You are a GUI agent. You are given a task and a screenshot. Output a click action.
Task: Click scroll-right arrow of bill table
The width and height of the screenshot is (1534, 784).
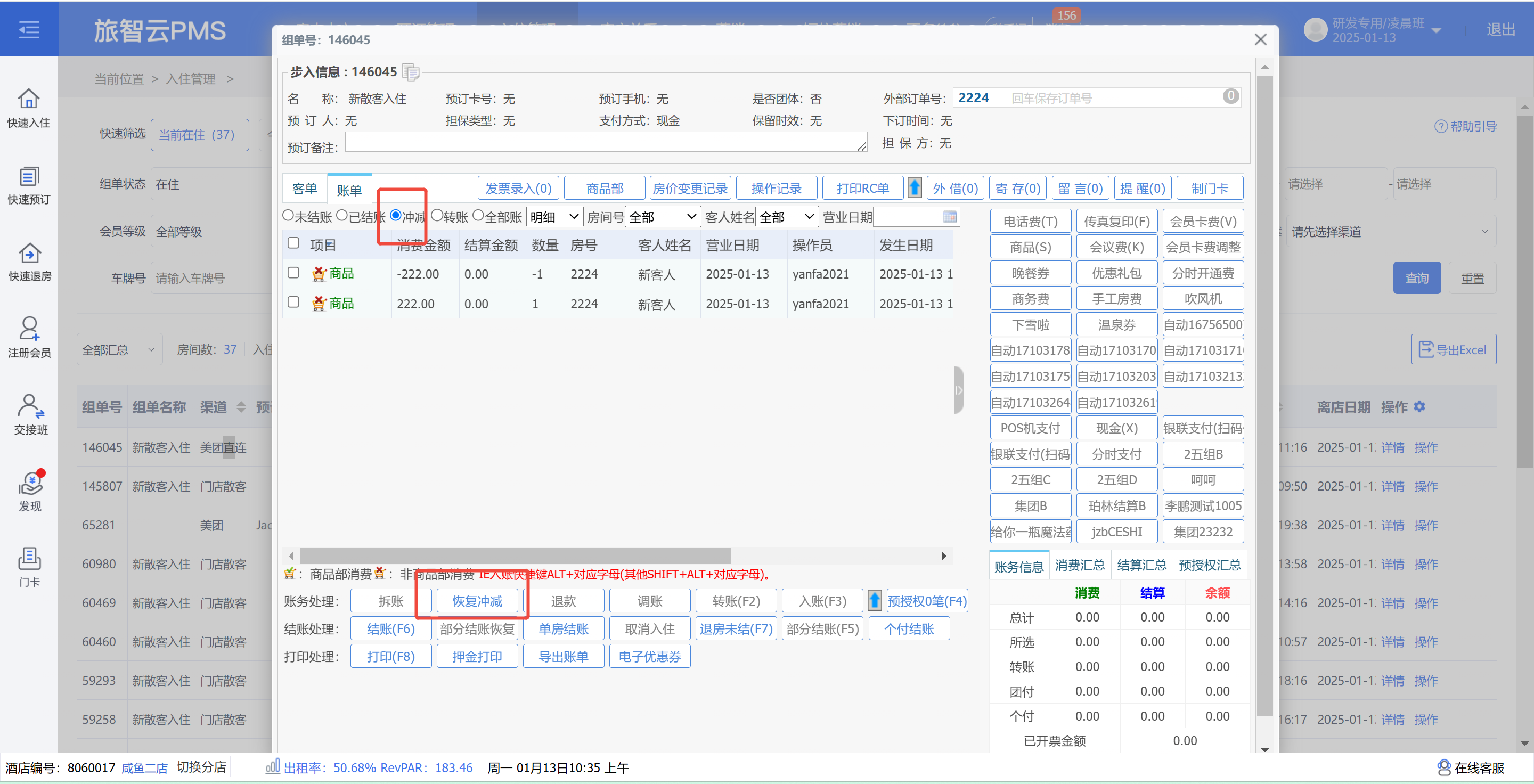944,556
